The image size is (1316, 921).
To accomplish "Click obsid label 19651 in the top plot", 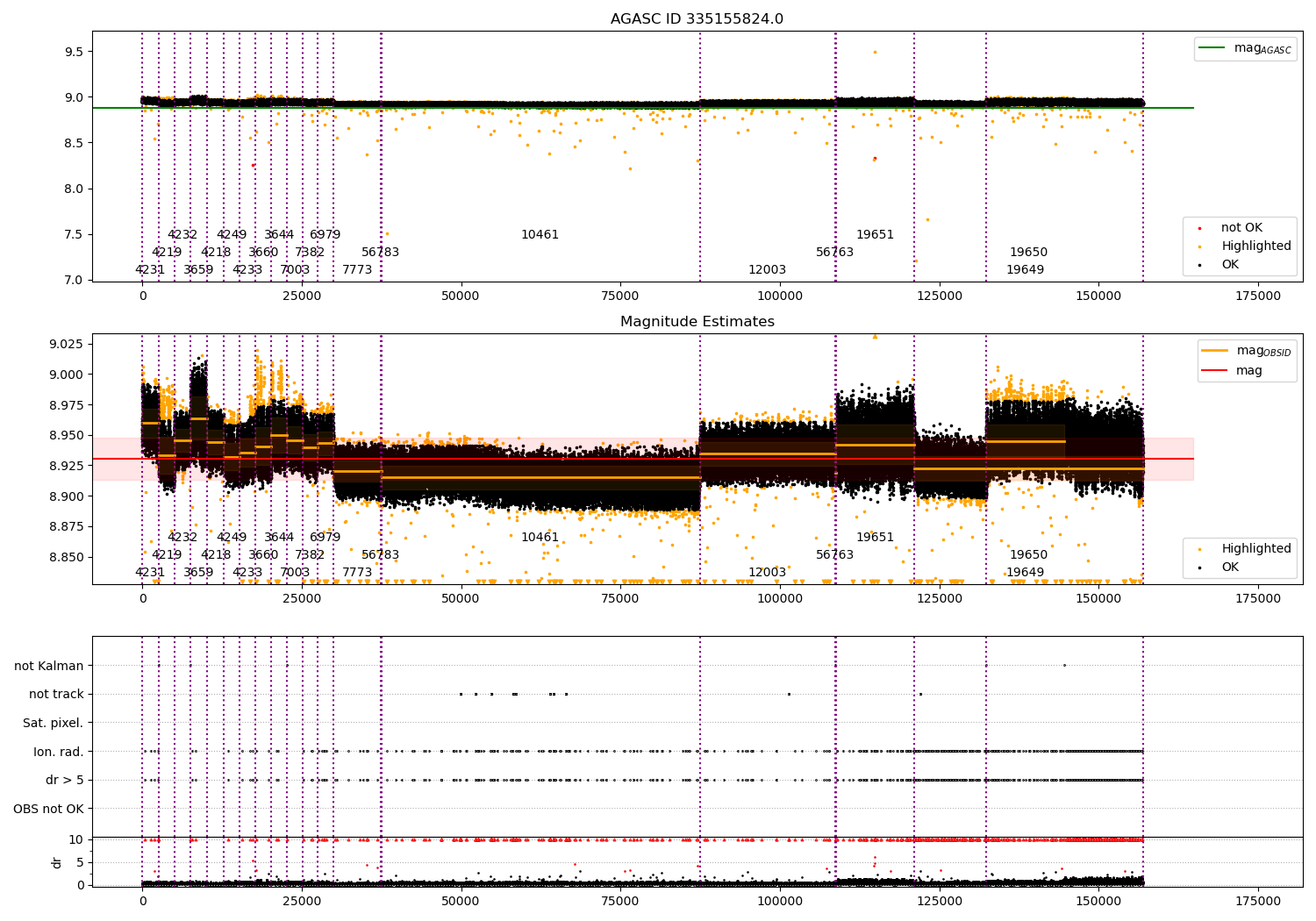I will 875,235.
